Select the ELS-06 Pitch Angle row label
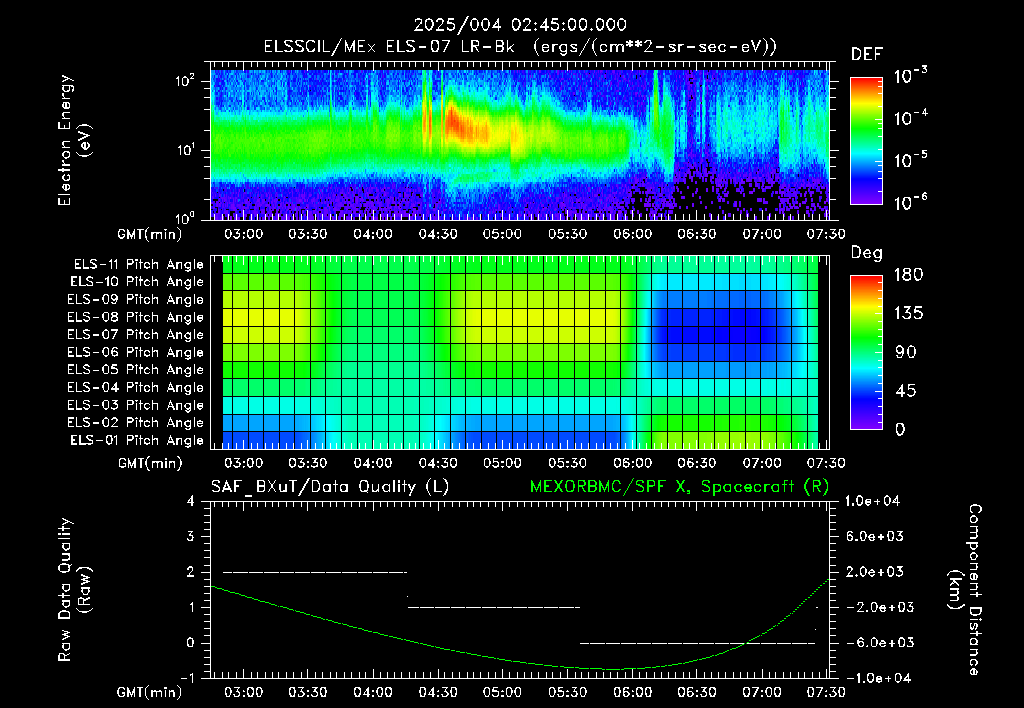1024x708 pixels. click(x=136, y=352)
